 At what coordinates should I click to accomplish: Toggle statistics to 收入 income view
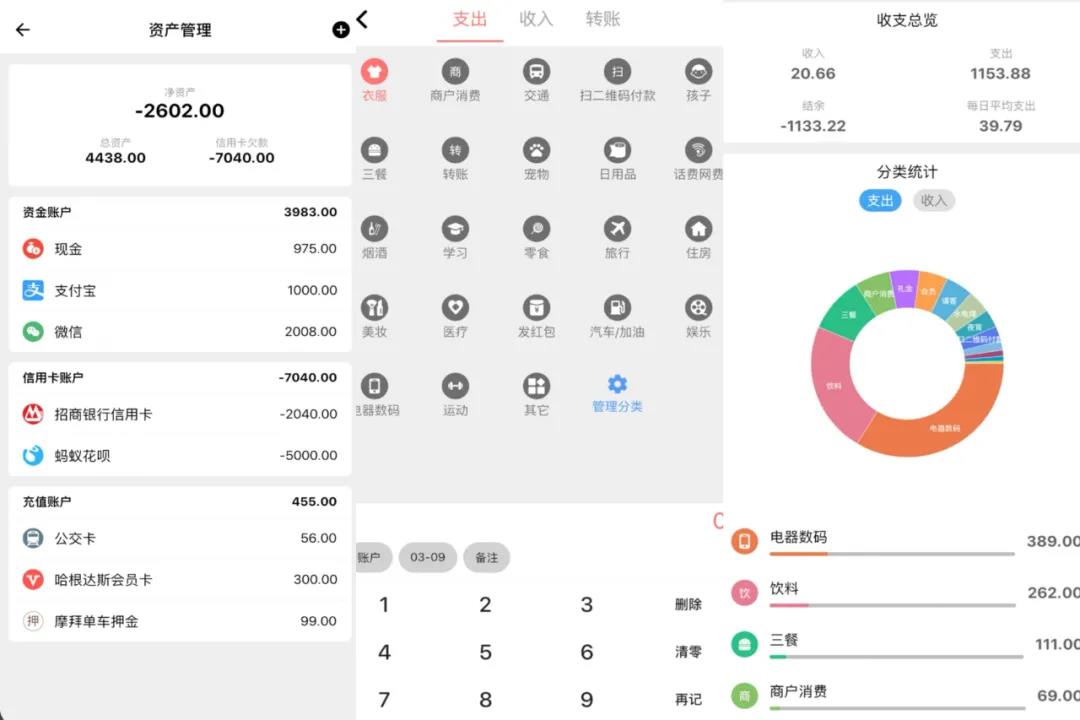(933, 201)
